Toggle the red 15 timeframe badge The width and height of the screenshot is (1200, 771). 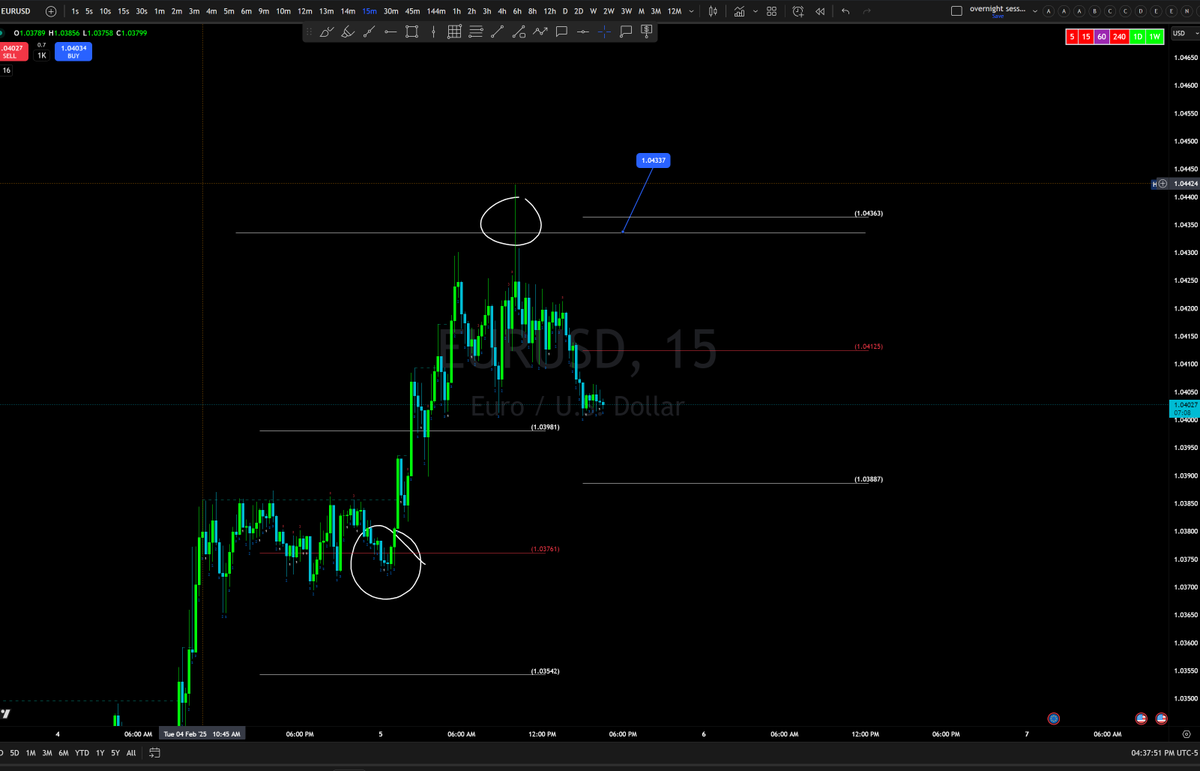pyautogui.click(x=1086, y=37)
